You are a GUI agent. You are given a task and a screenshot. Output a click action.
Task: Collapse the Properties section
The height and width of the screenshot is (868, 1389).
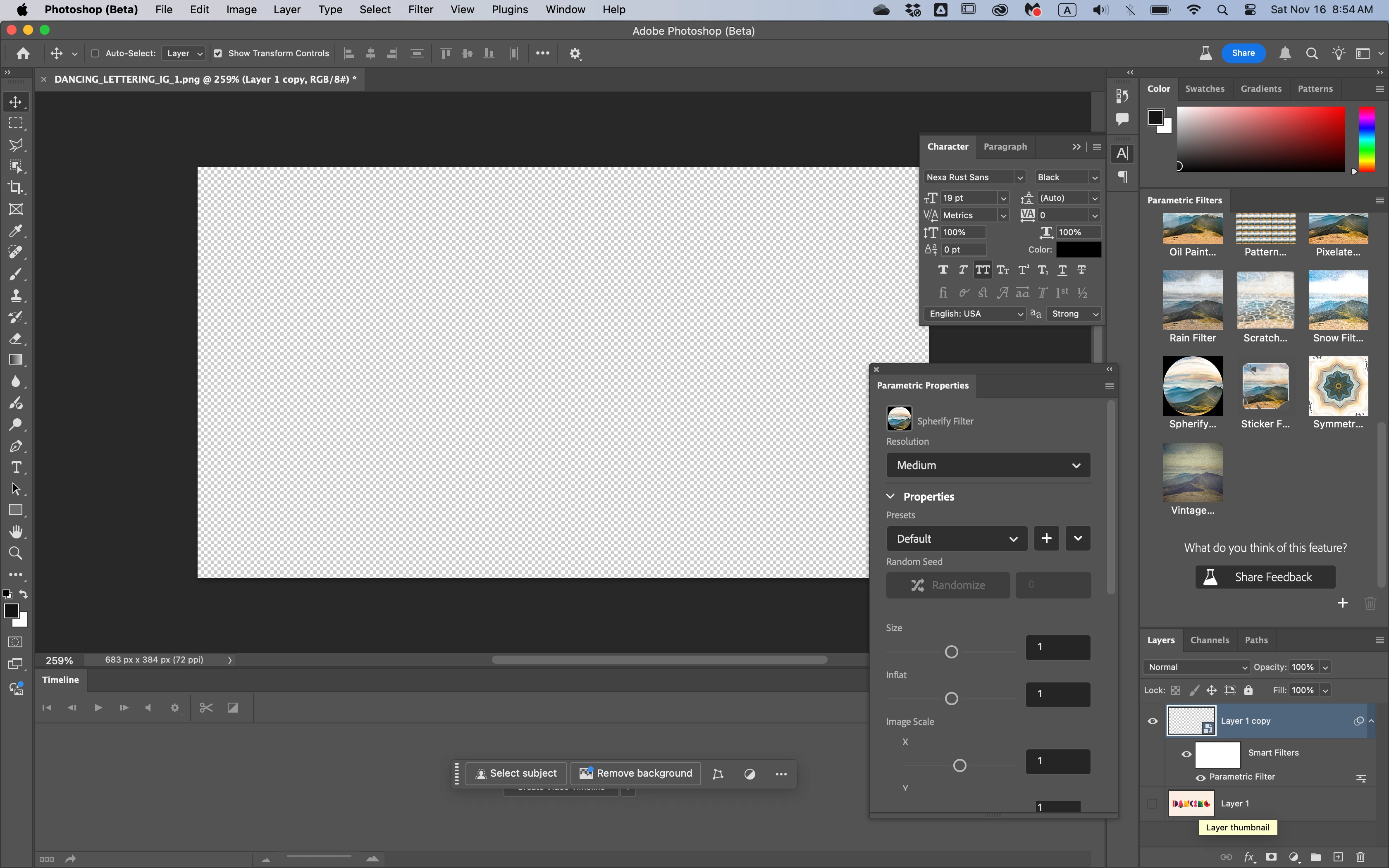click(x=890, y=496)
